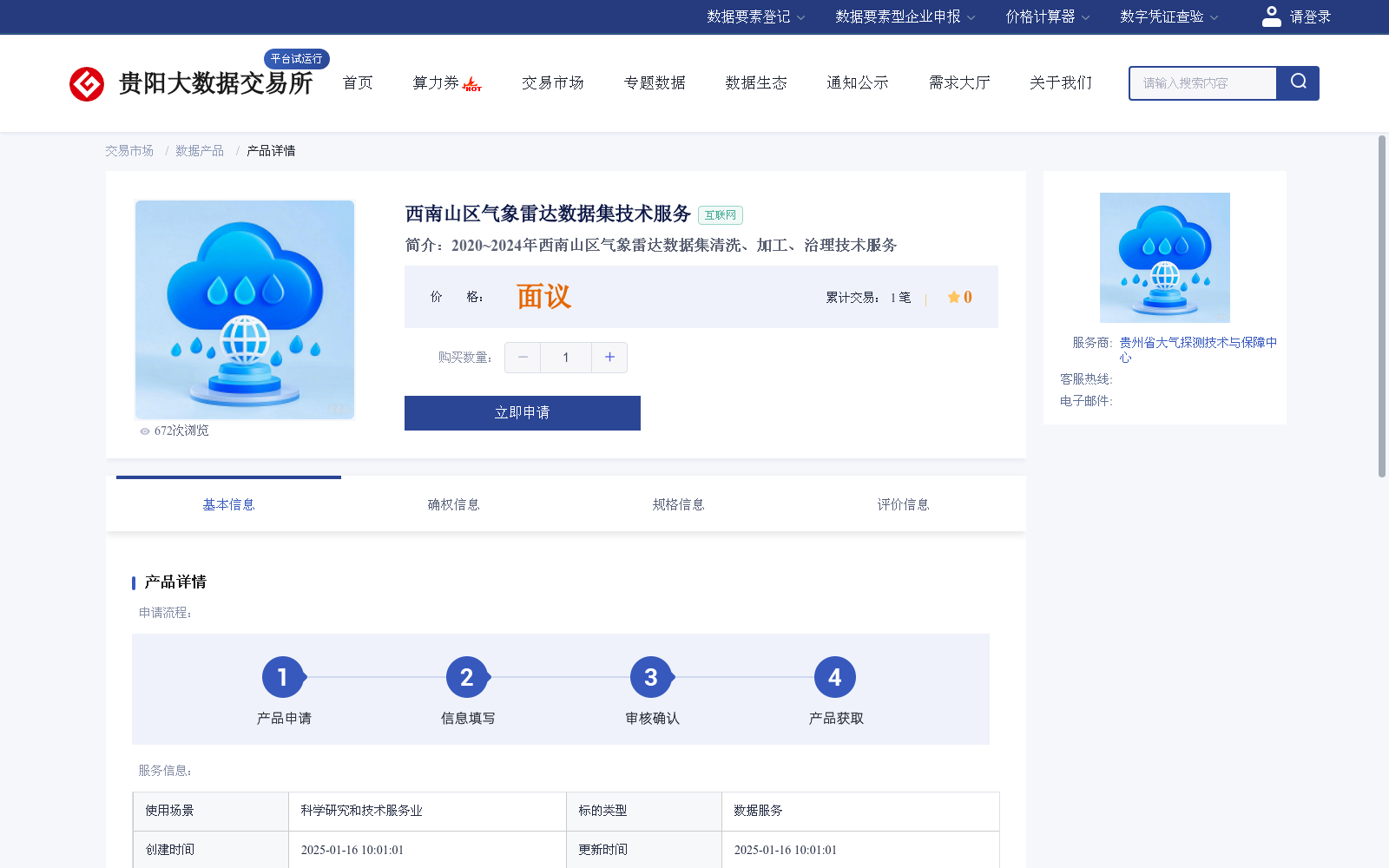1389x868 pixels.
Task: Decrease quantity with the minus button
Action: (523, 358)
